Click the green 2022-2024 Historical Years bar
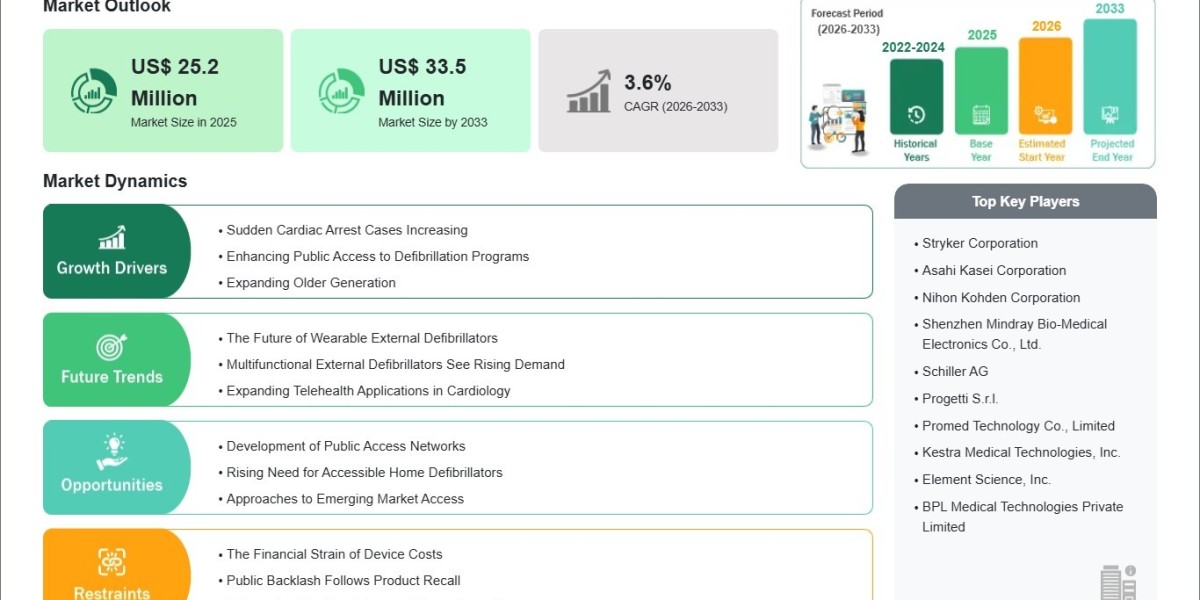Screen dimensions: 1200x600 (916, 97)
